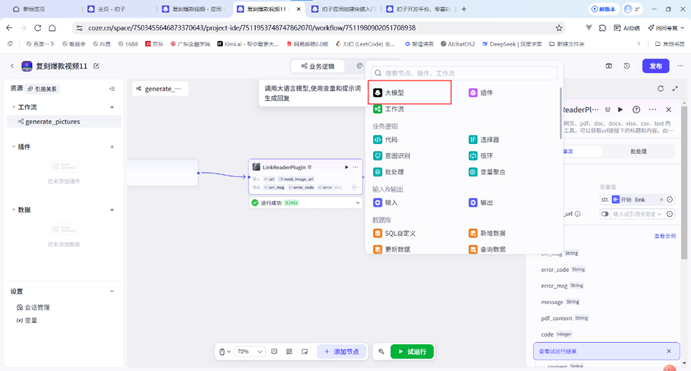Go back with the project back arrow

click(12, 66)
